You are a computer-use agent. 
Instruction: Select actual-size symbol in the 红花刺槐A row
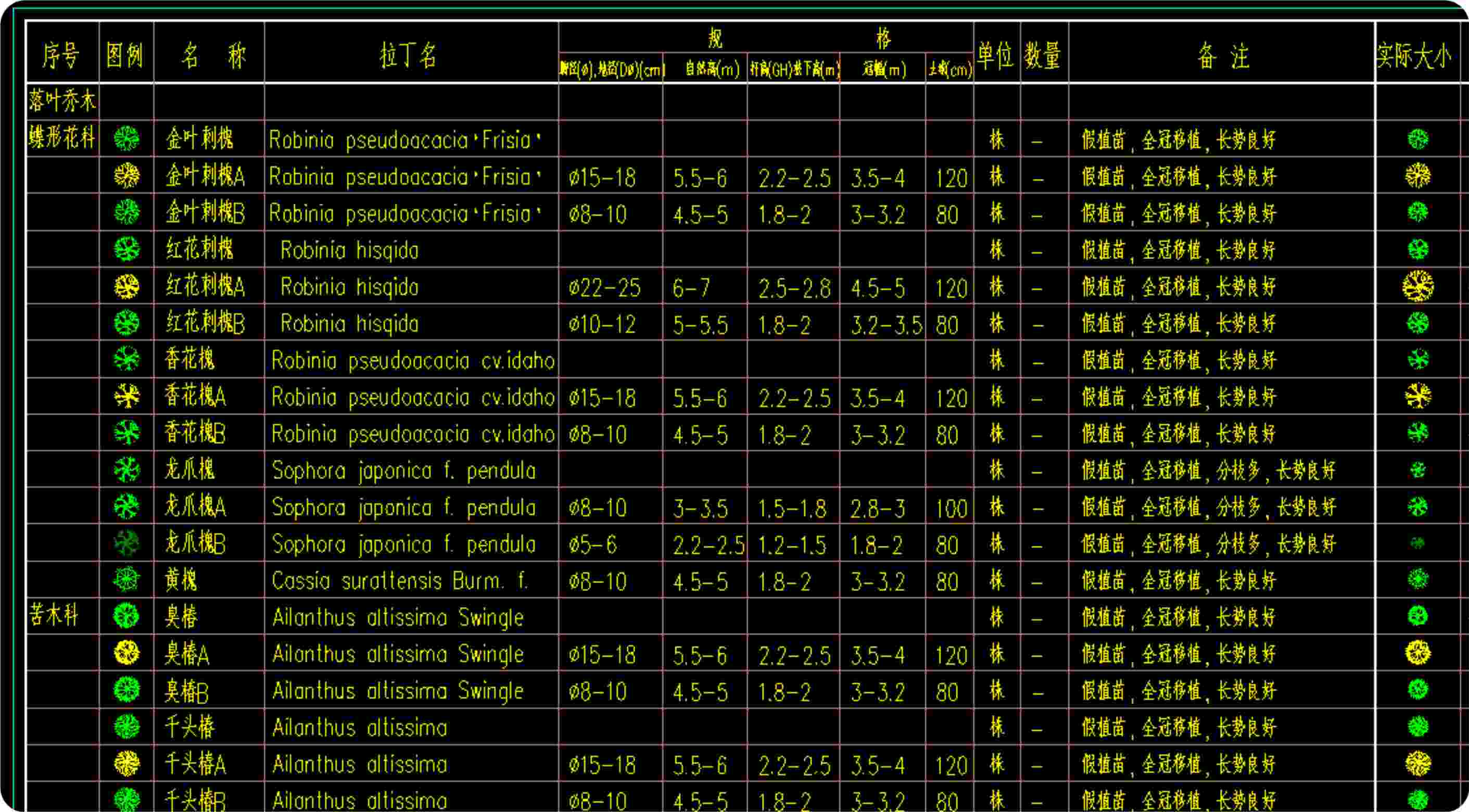pyautogui.click(x=1417, y=286)
